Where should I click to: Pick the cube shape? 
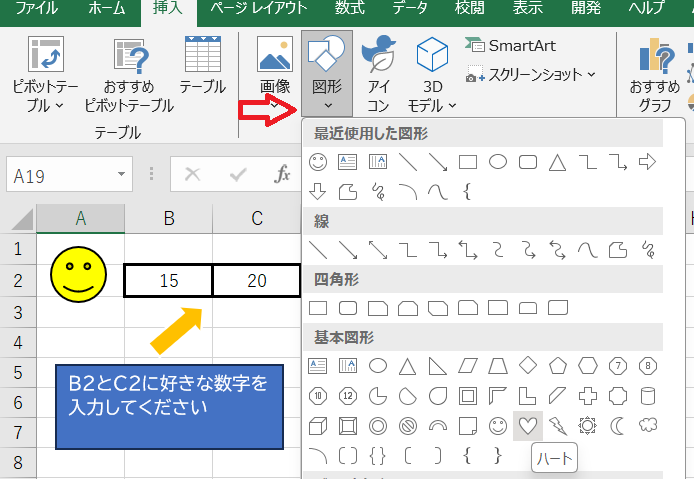pos(319,425)
